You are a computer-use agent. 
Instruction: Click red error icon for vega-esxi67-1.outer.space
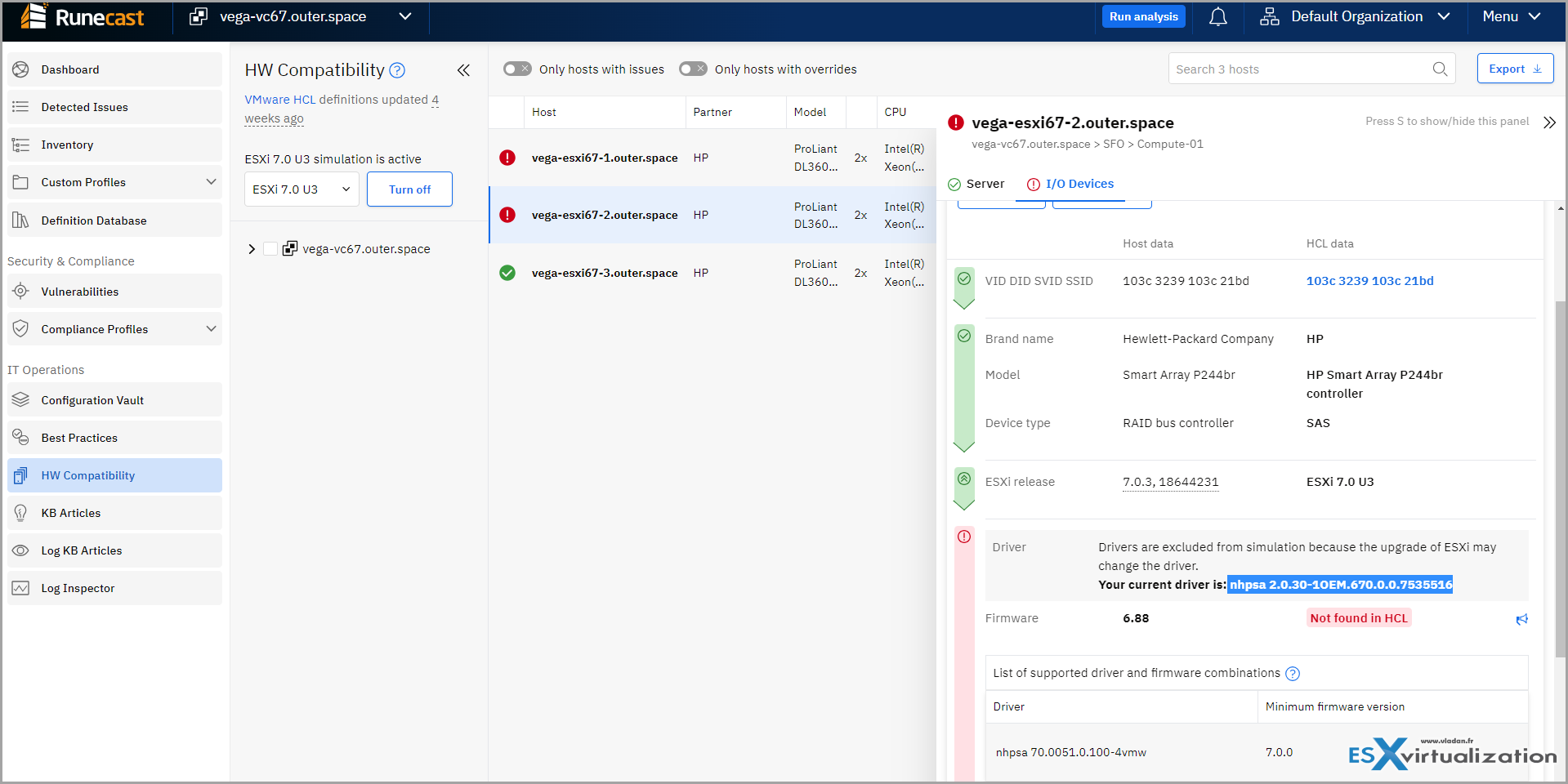point(507,158)
